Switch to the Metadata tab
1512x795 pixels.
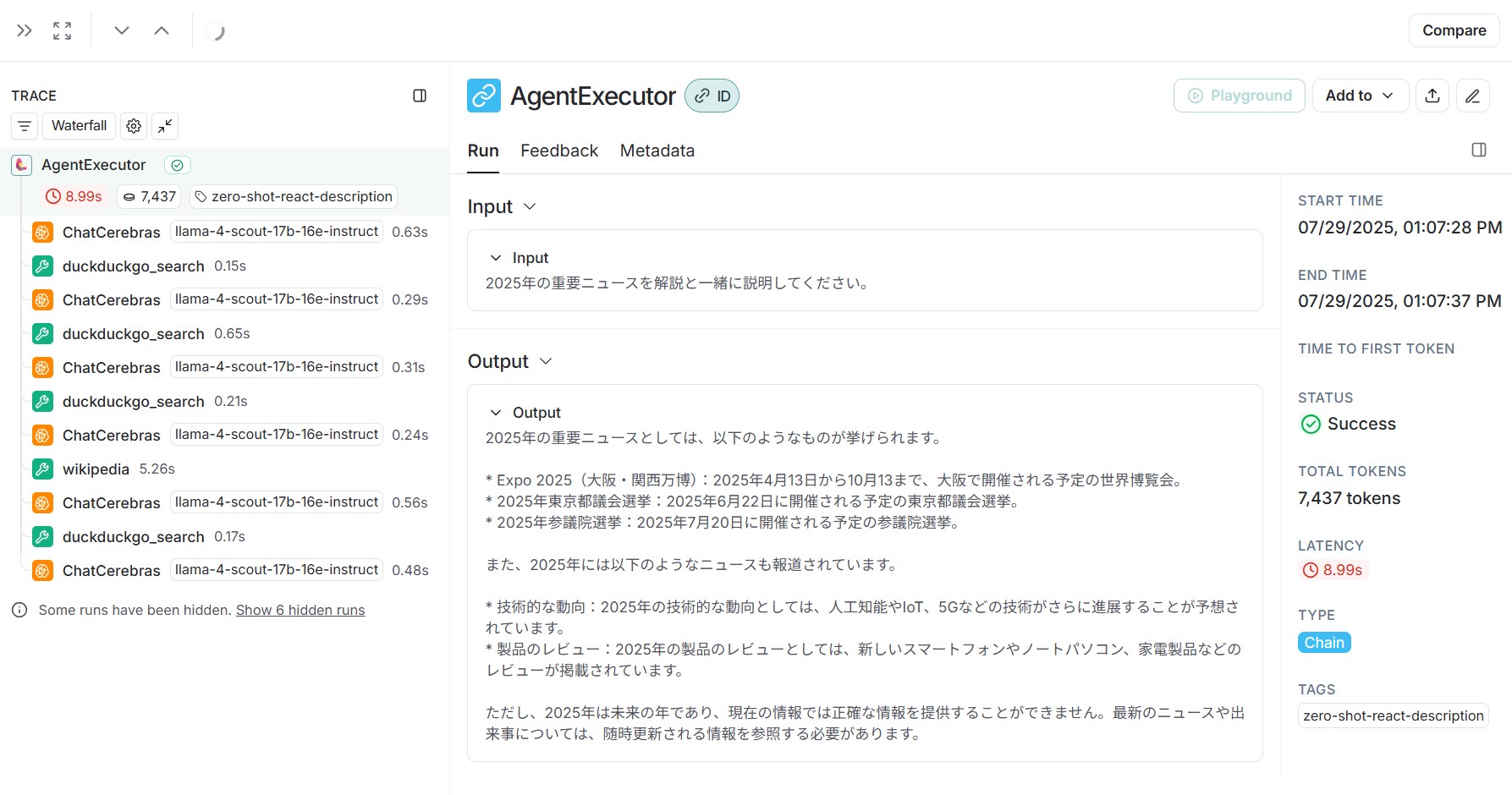point(657,151)
